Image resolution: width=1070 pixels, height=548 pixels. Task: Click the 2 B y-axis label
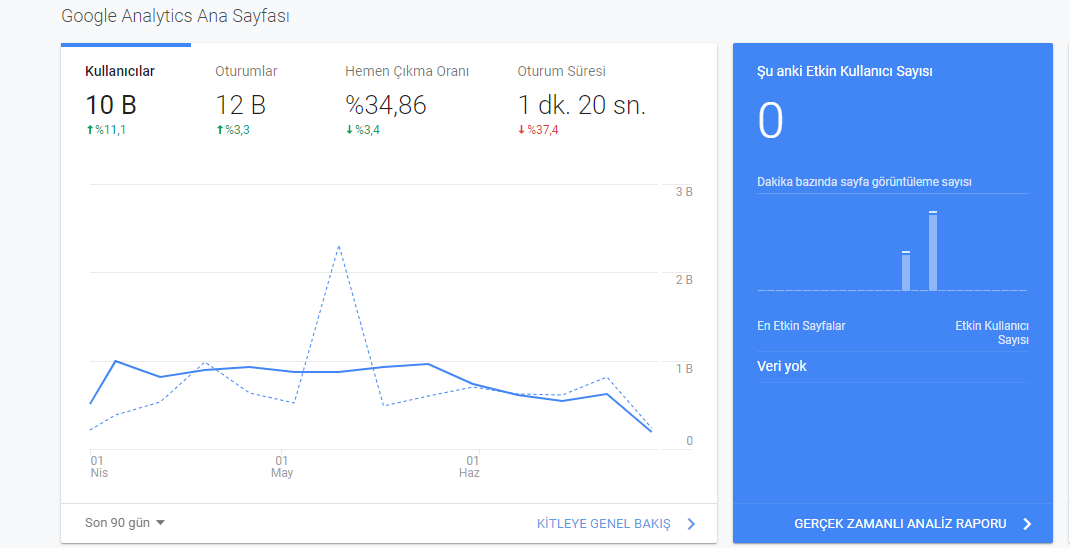point(684,280)
